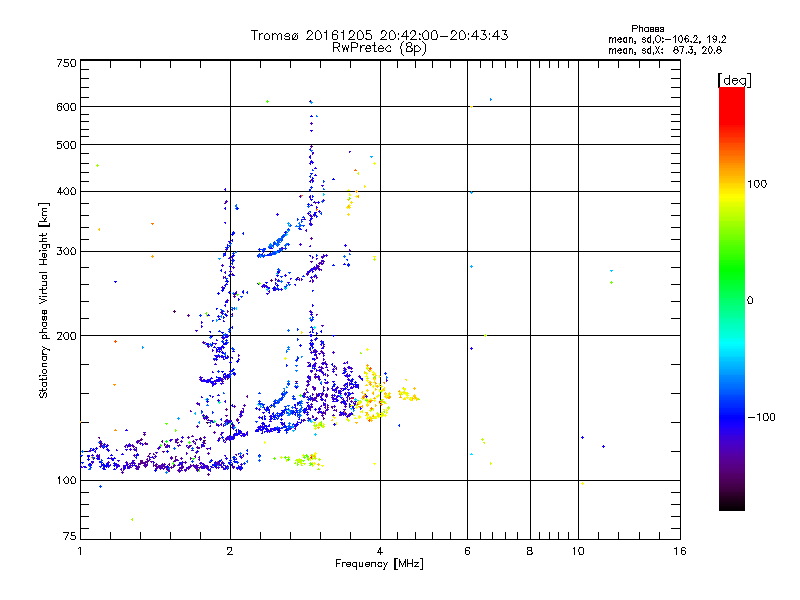The image size is (800, 600).
Task: Click the black bottom of the colorbar
Action: (732, 503)
